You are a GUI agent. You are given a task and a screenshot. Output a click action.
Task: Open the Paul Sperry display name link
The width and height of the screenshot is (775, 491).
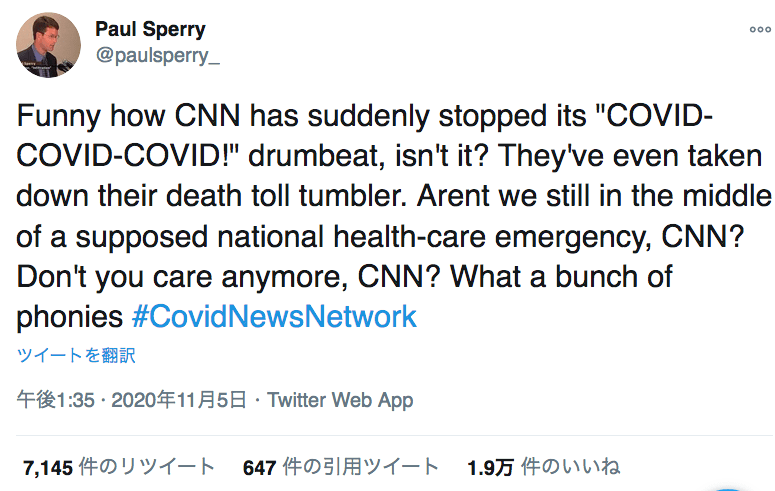click(150, 29)
